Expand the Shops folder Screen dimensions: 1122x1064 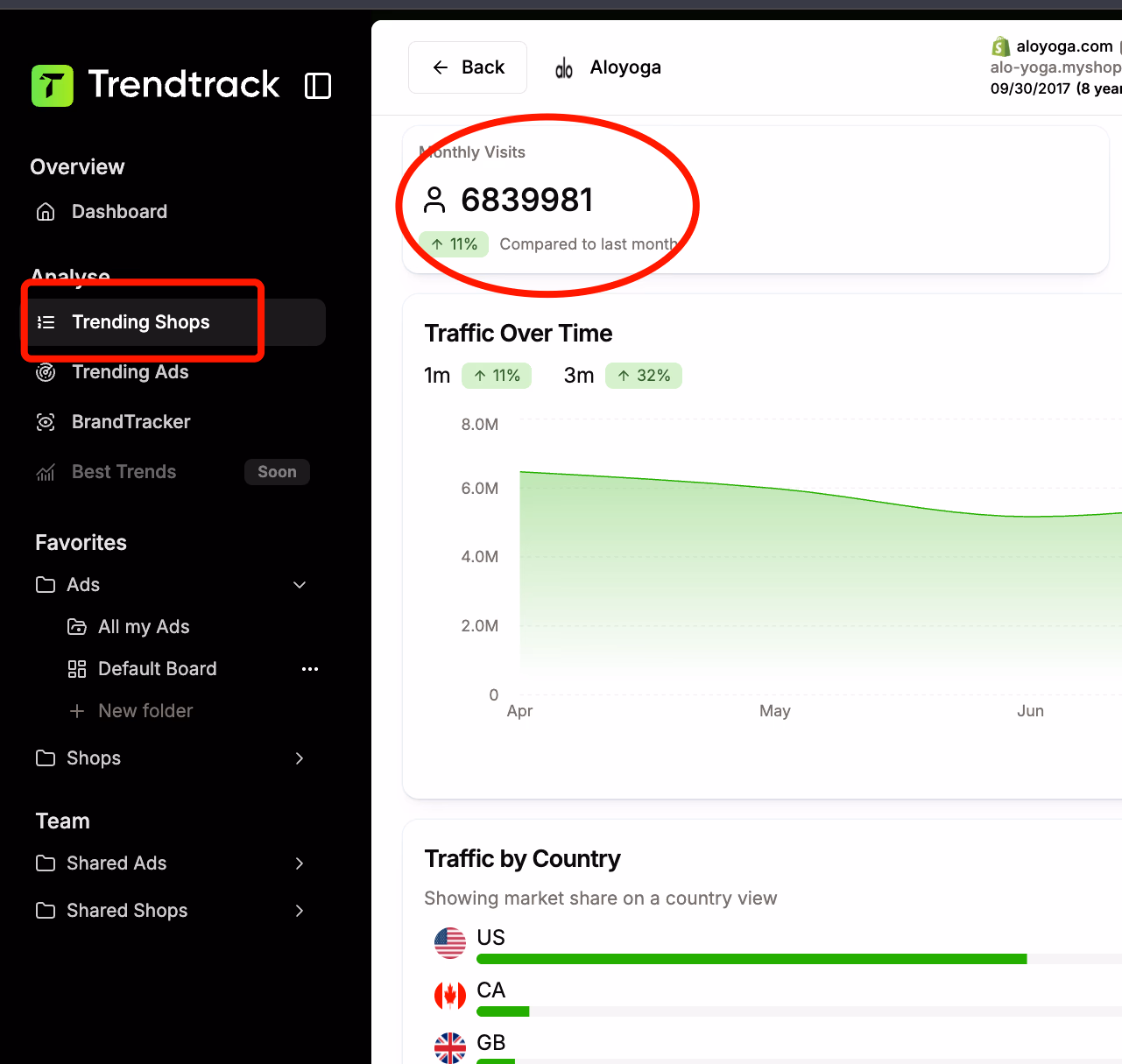pos(299,757)
